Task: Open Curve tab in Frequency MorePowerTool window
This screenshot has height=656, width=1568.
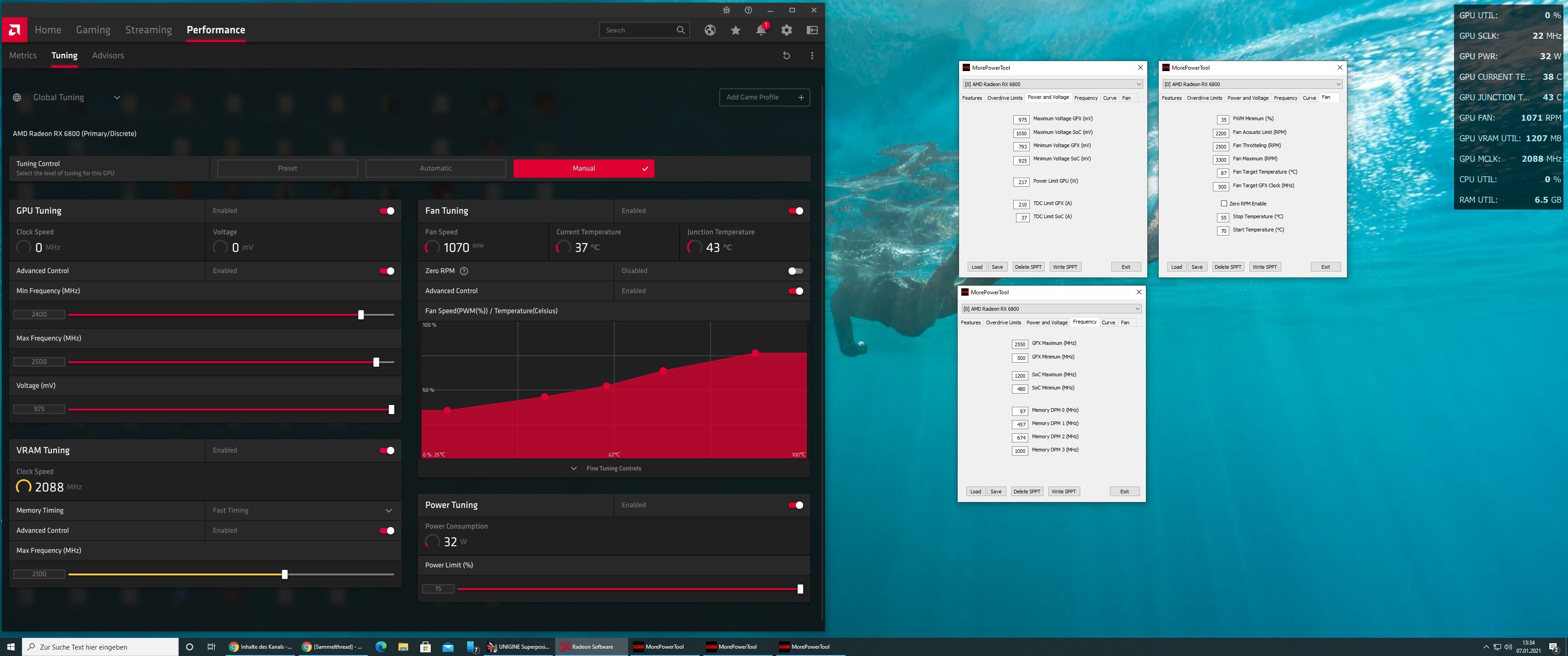Action: (1109, 323)
